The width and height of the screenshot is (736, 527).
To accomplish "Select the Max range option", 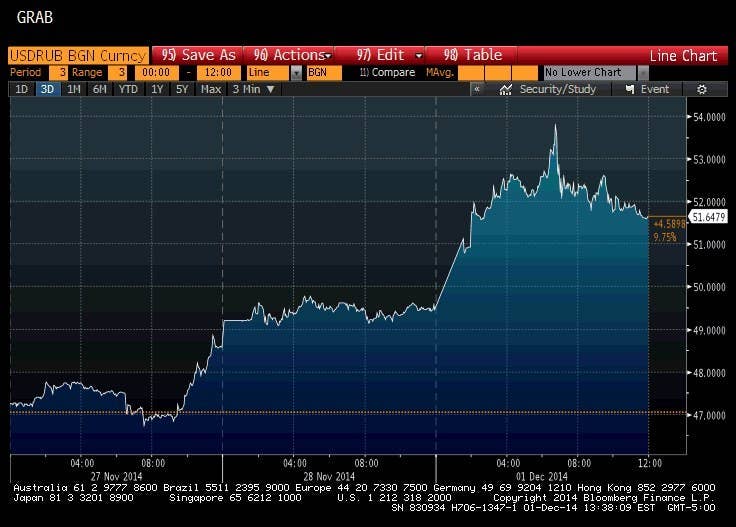I will click(210, 89).
